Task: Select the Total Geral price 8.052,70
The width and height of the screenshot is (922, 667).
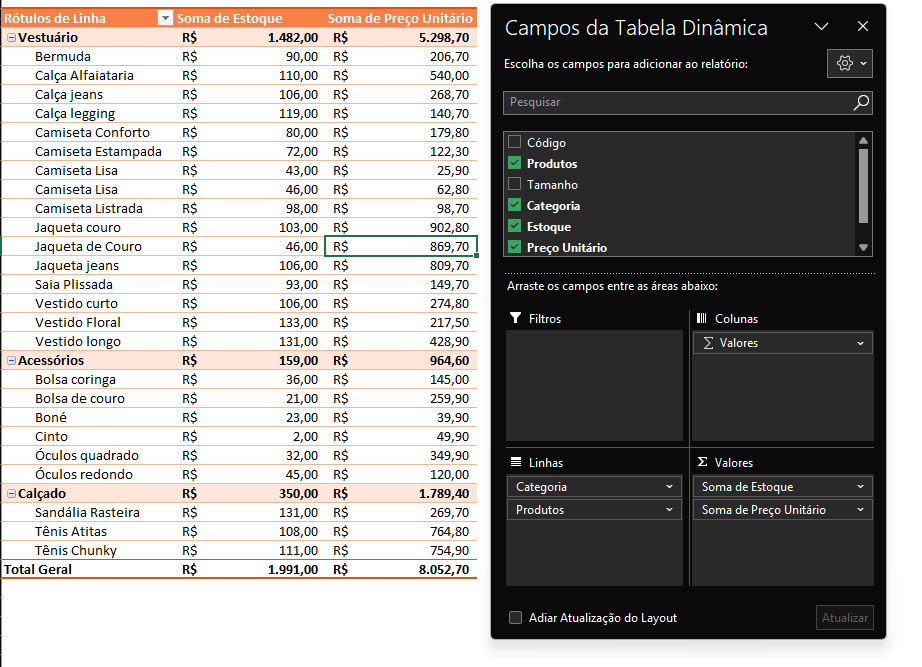Action: (444, 569)
